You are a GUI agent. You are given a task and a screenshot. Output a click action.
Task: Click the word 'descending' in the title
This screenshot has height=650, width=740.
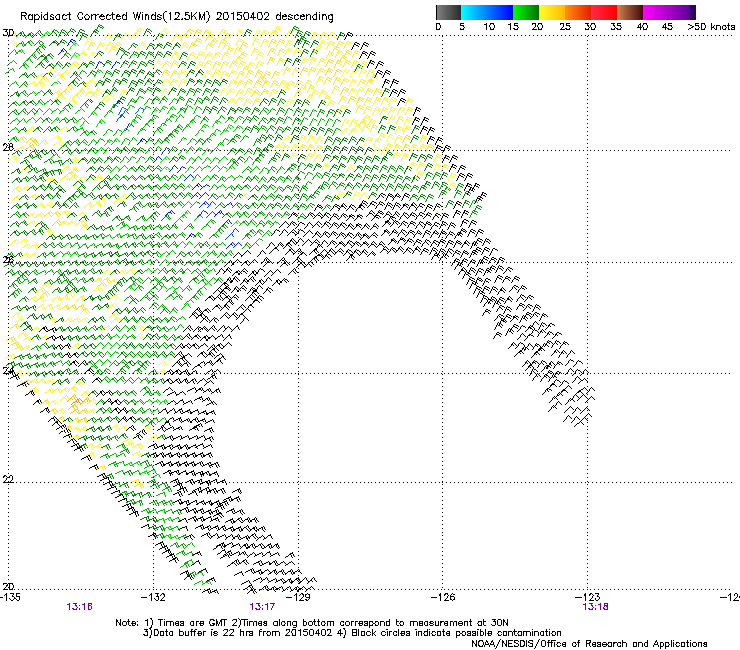click(x=304, y=17)
